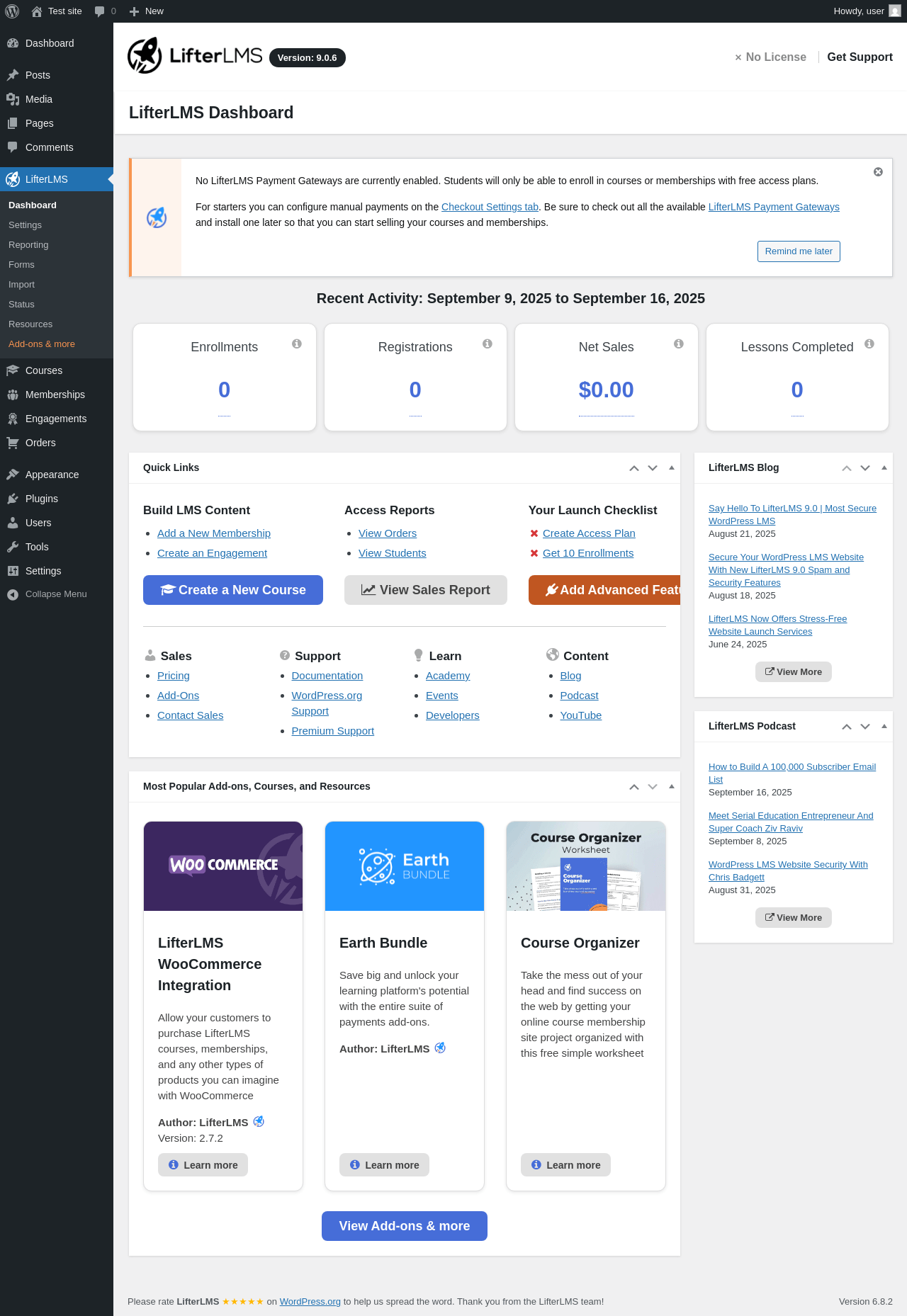This screenshot has width=907, height=1316.
Task: Open the Tools wrench icon in the sidebar
Action: [13, 547]
